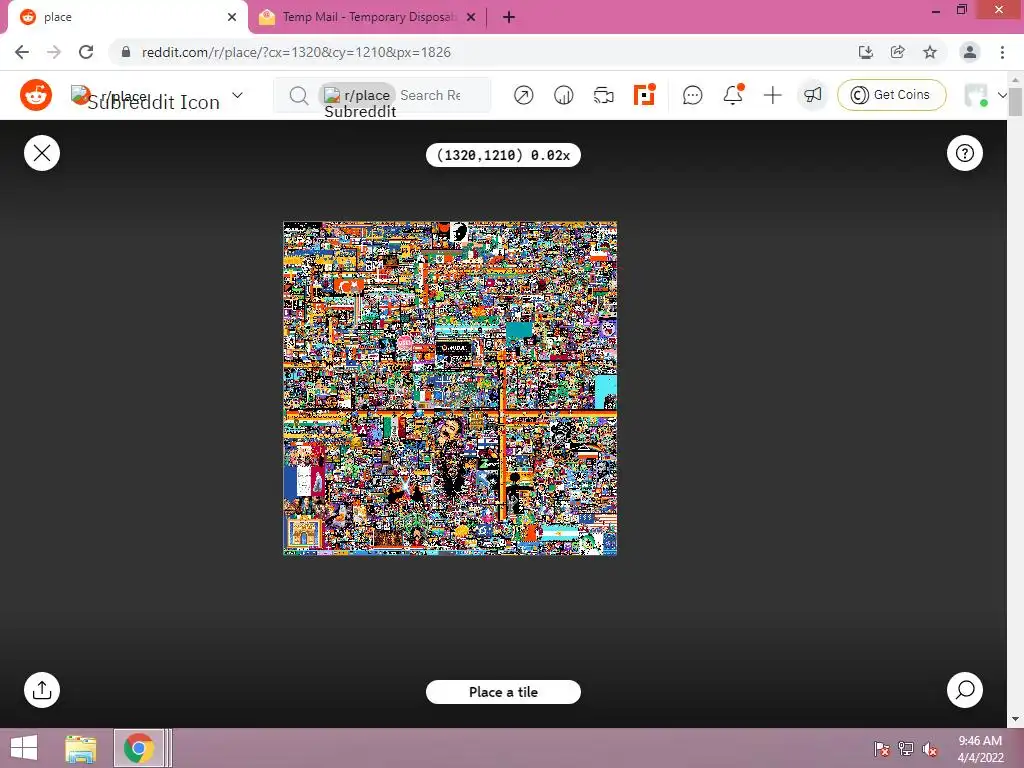The width and height of the screenshot is (1024, 768).
Task: Close the r/place canvas view
Action: [42, 153]
